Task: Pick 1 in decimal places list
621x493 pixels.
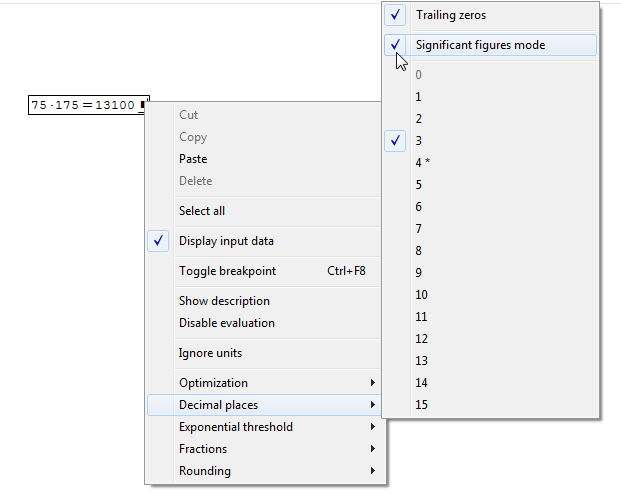Action: 419,97
